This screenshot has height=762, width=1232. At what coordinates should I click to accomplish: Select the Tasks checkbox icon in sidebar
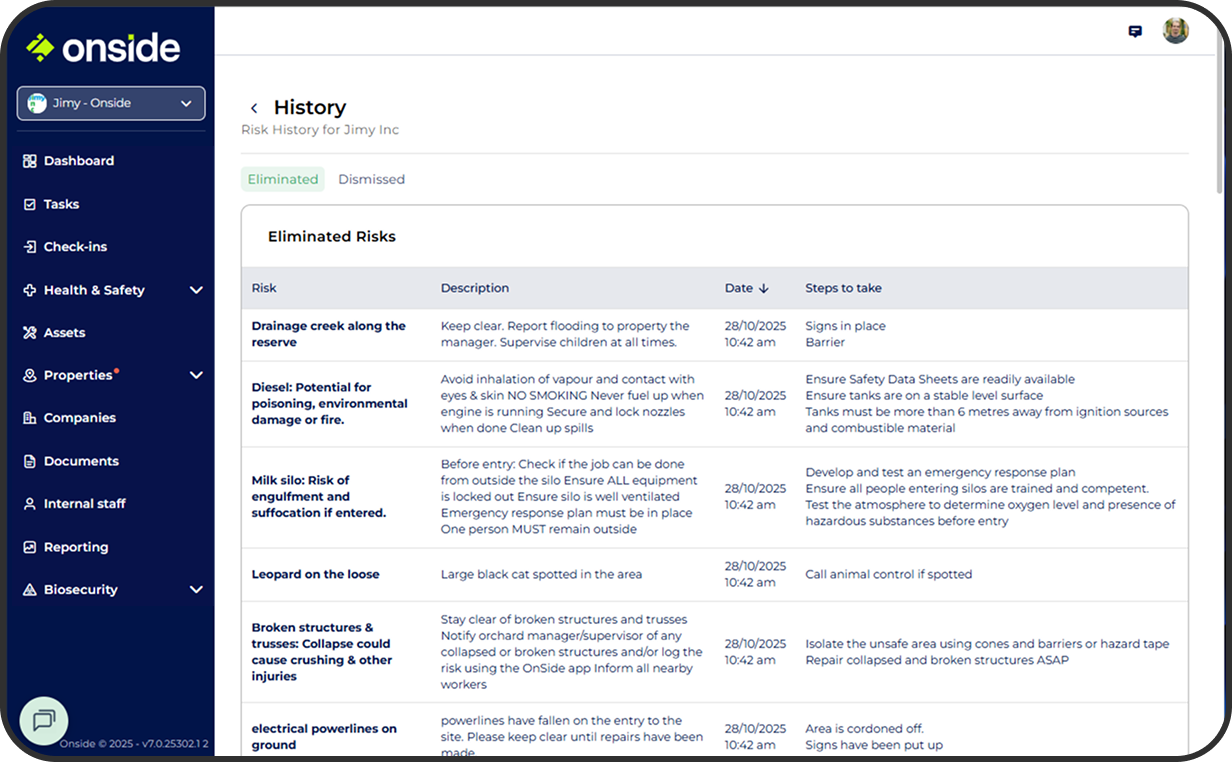click(30, 204)
